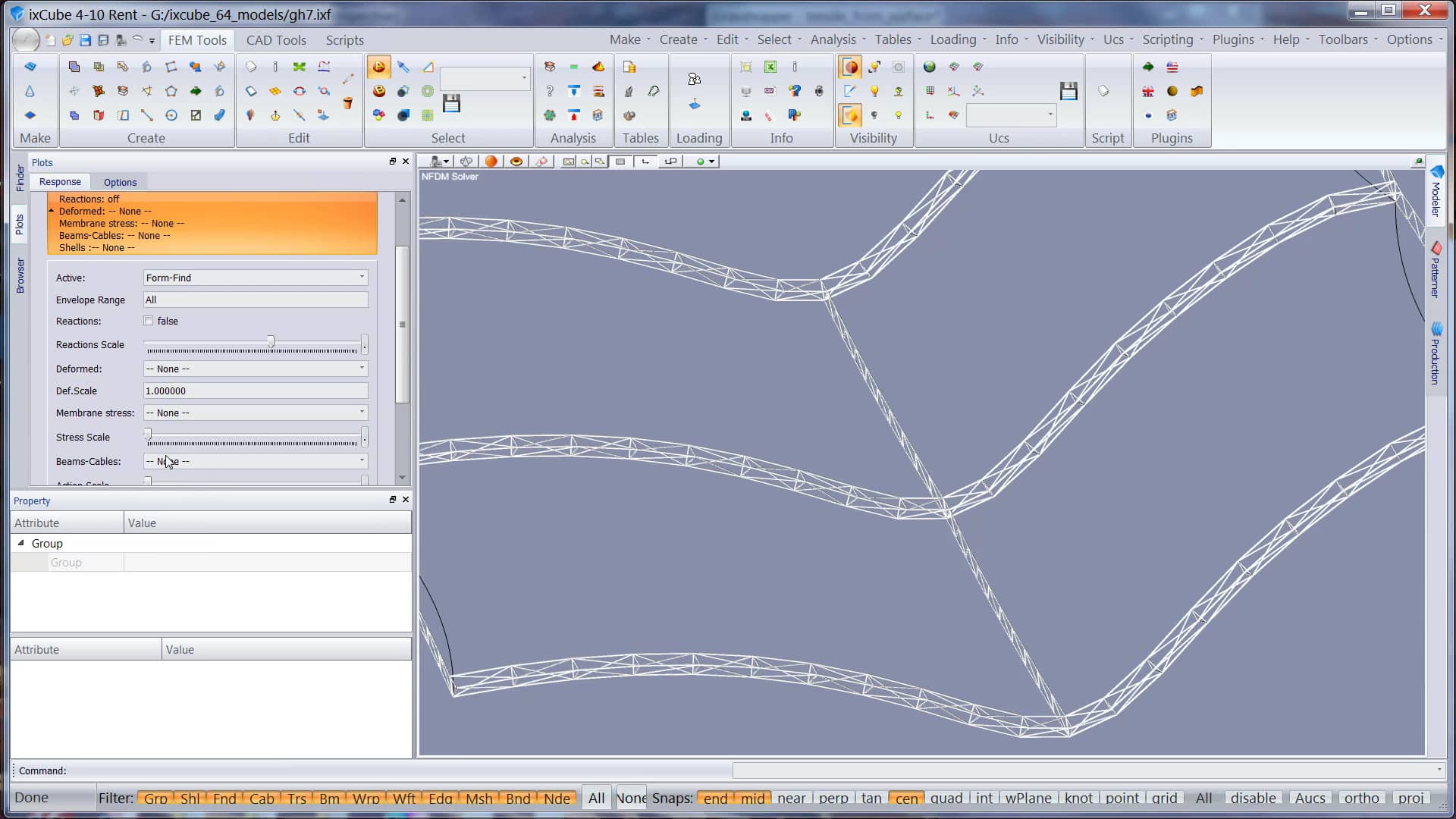The width and height of the screenshot is (1456, 819).
Task: Click the UK flag icon in Plugins group
Action: (1149, 90)
